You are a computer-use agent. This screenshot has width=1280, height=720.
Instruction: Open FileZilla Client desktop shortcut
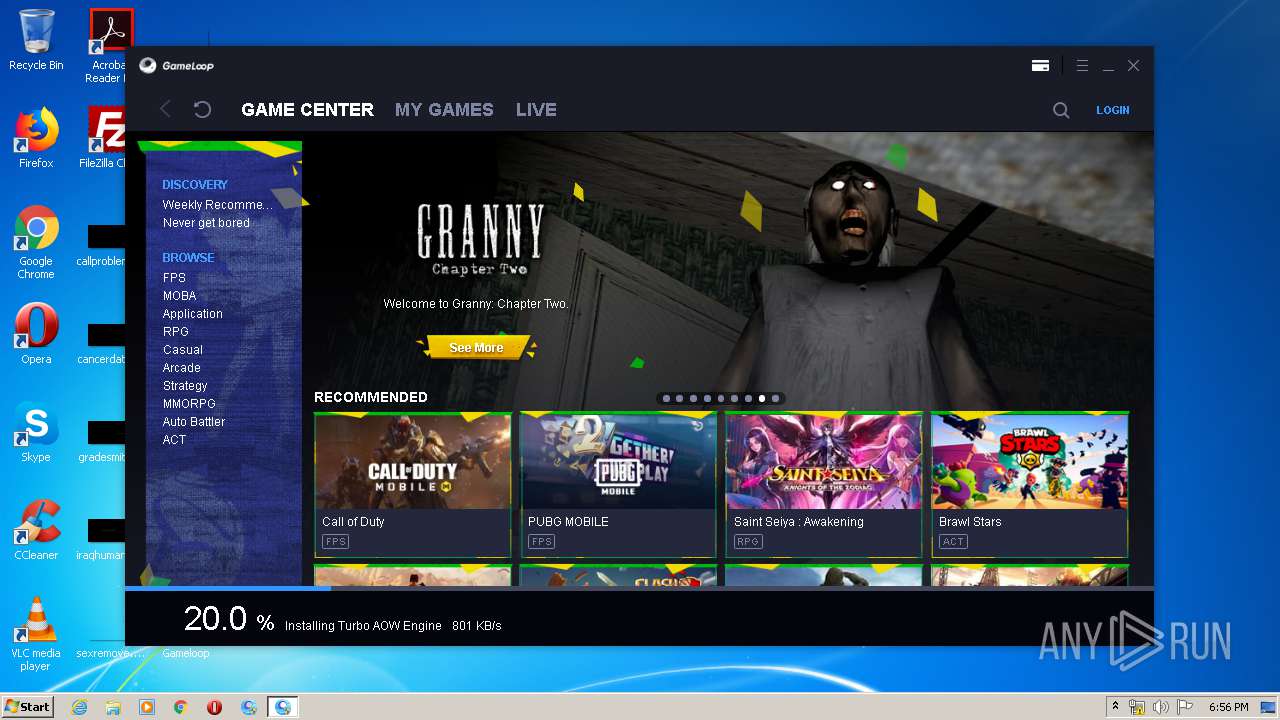tap(105, 138)
